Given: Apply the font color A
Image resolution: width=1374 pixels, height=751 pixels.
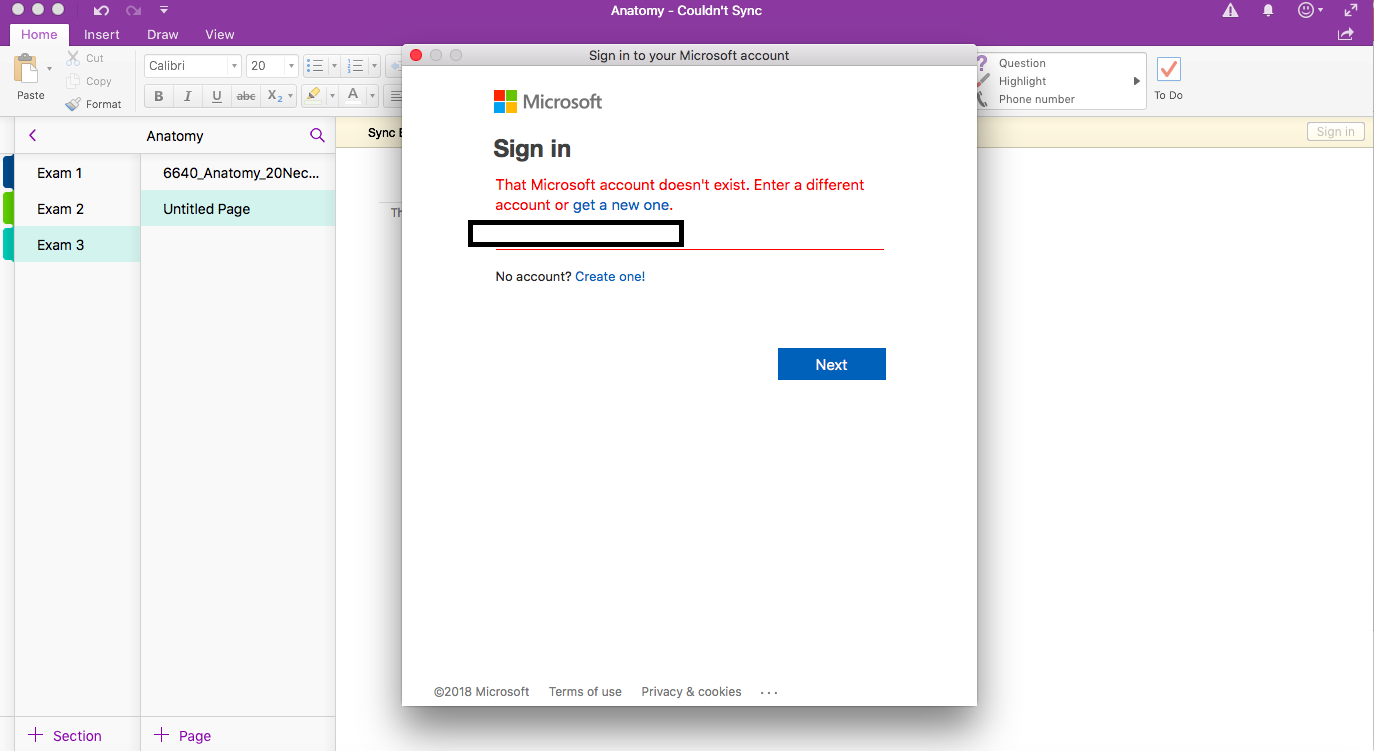Looking at the screenshot, I should point(353,96).
